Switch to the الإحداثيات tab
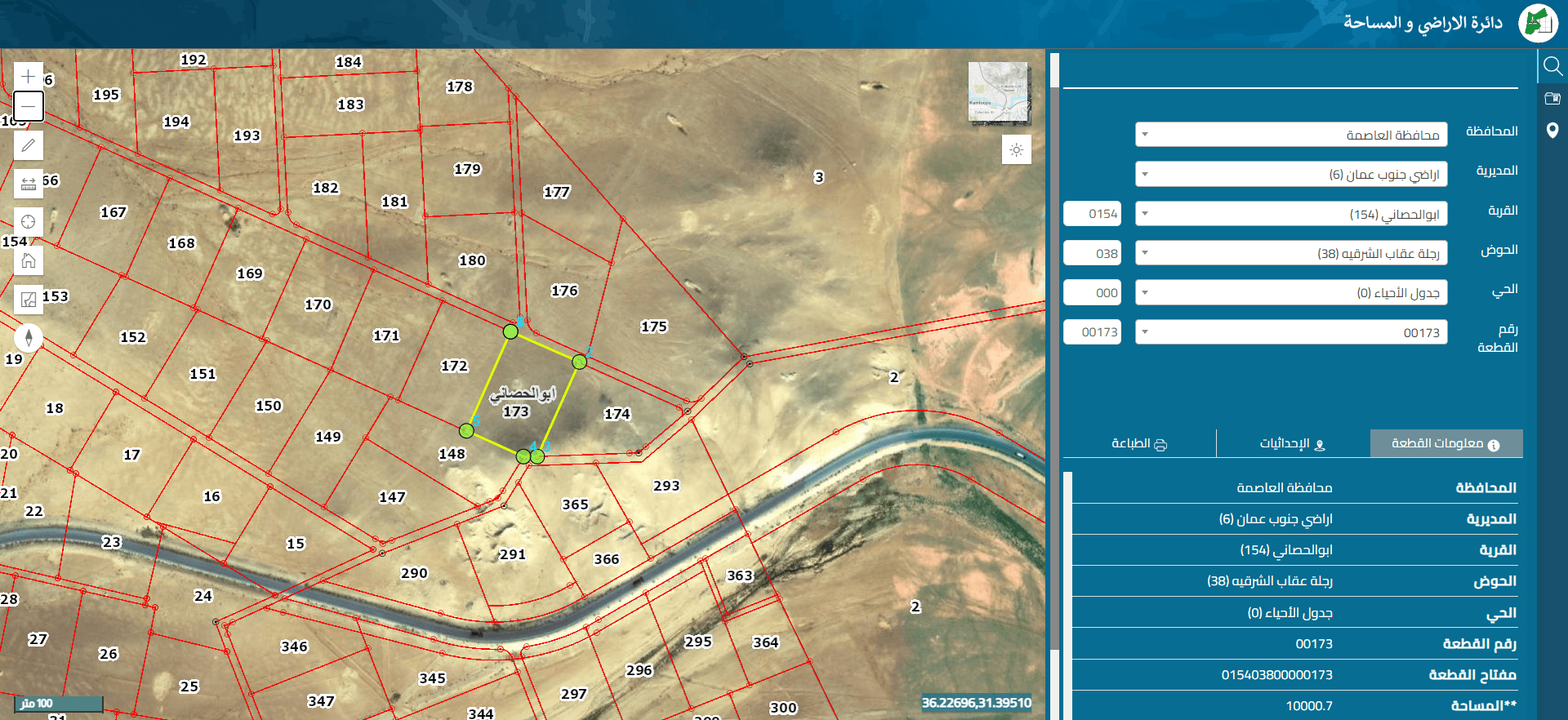Screen dimensions: 1568x720 point(1293,443)
